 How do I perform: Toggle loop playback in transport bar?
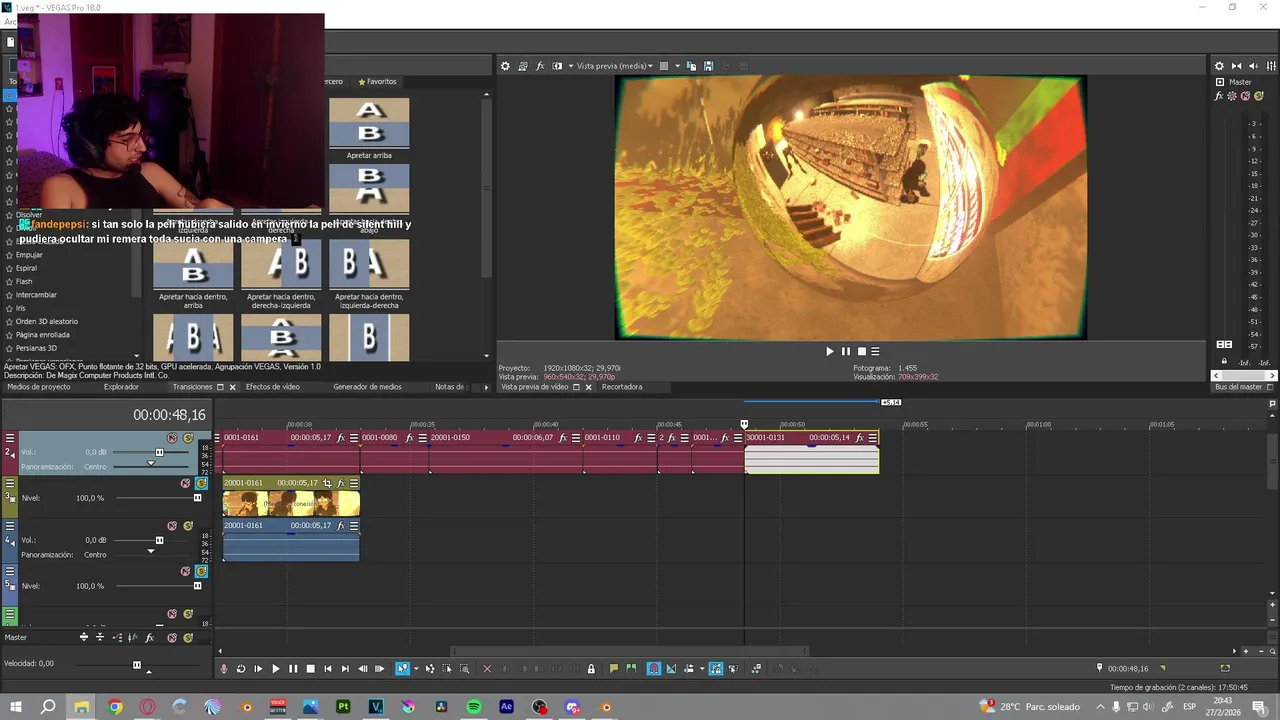[241, 669]
